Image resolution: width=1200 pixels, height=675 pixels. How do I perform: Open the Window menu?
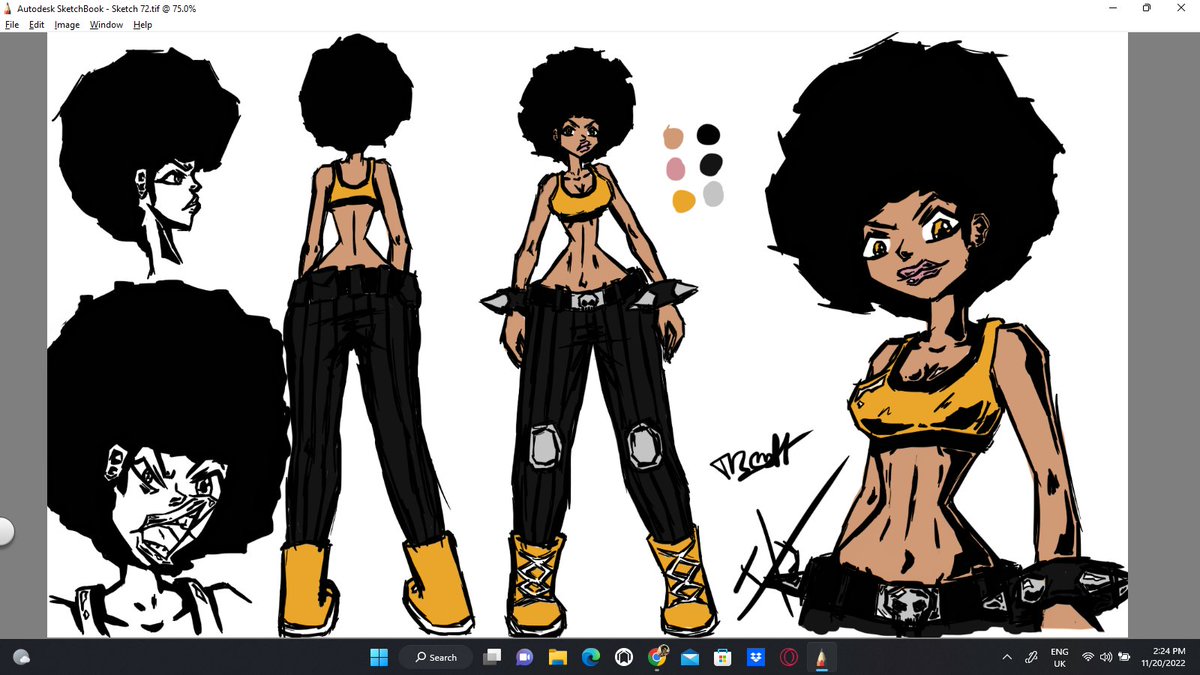[x=106, y=24]
